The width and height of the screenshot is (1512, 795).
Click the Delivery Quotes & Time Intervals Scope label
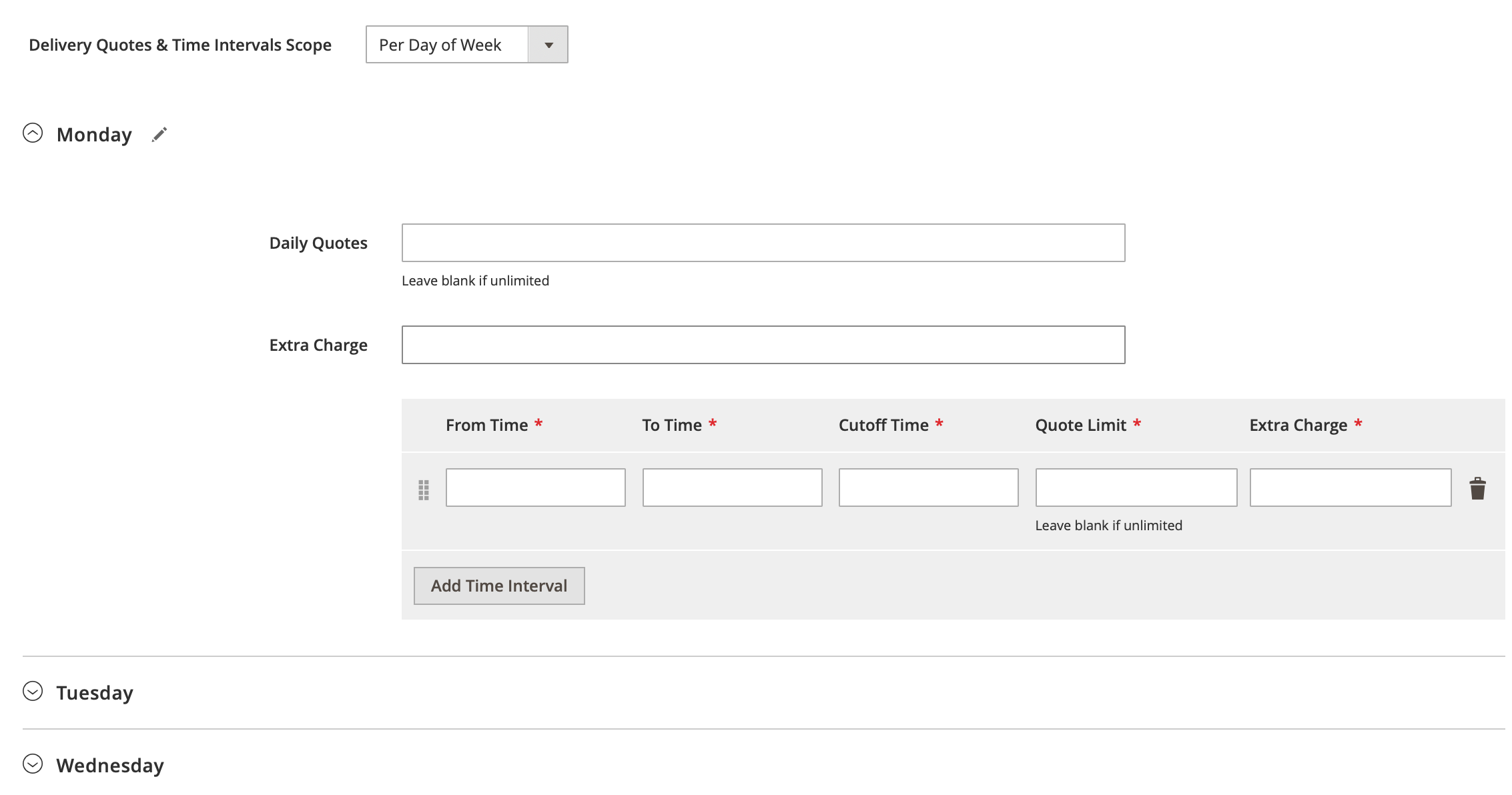pyautogui.click(x=180, y=45)
